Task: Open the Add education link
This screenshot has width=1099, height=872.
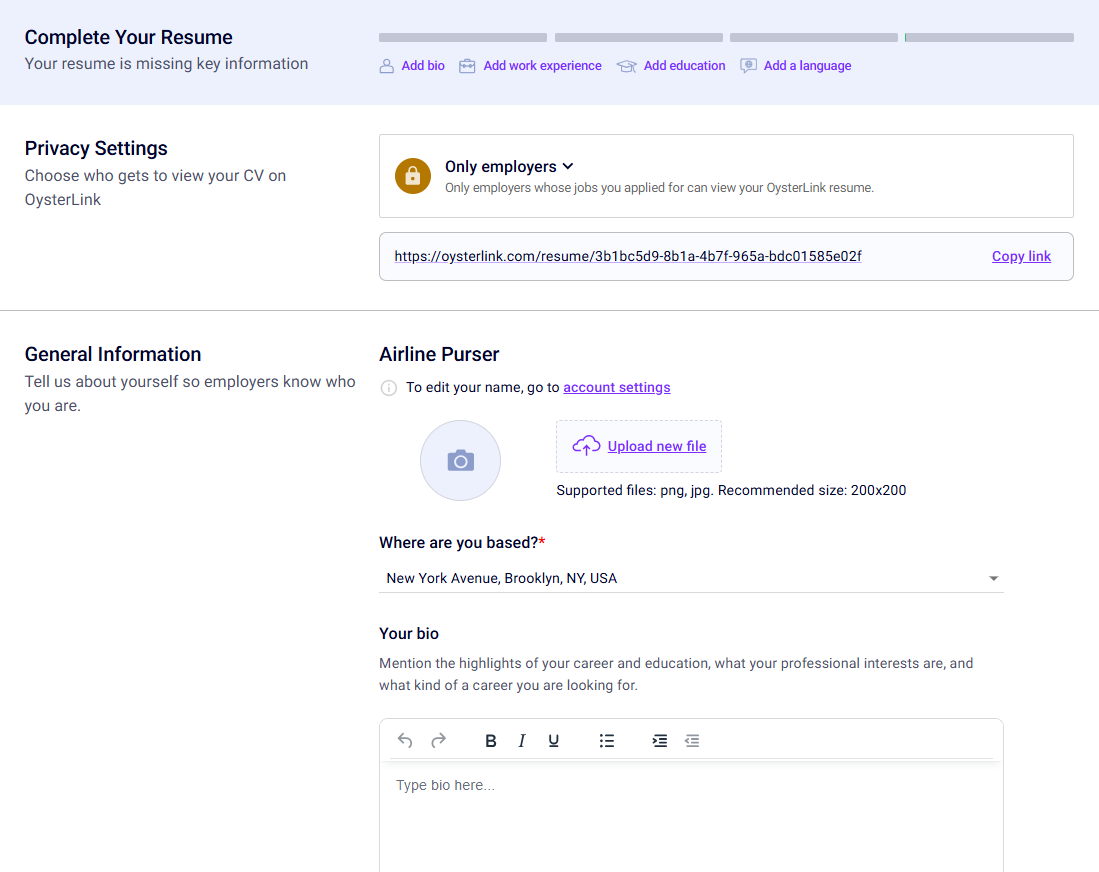Action: point(684,65)
